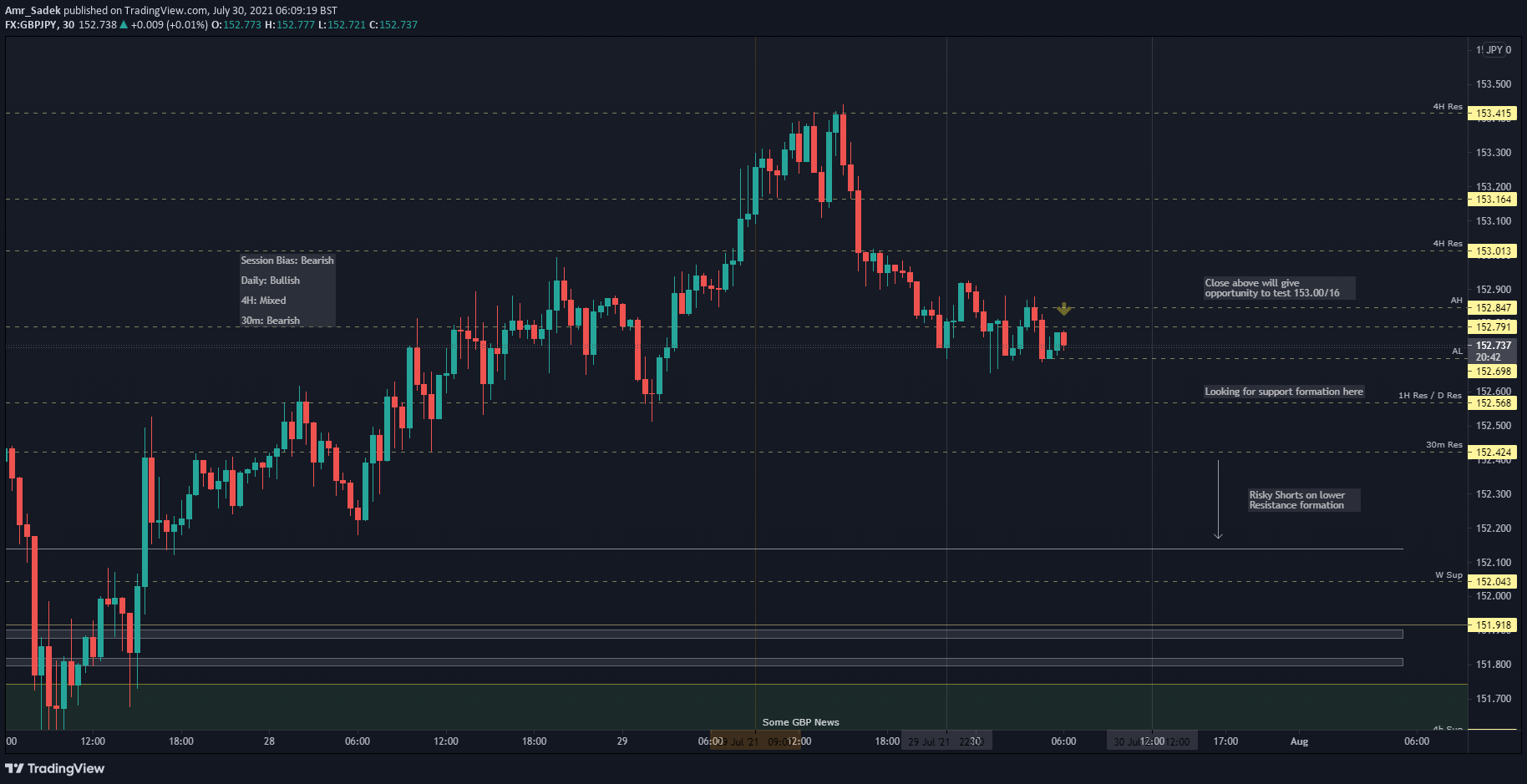Click the '1H Res / D Res' label

1430,396
